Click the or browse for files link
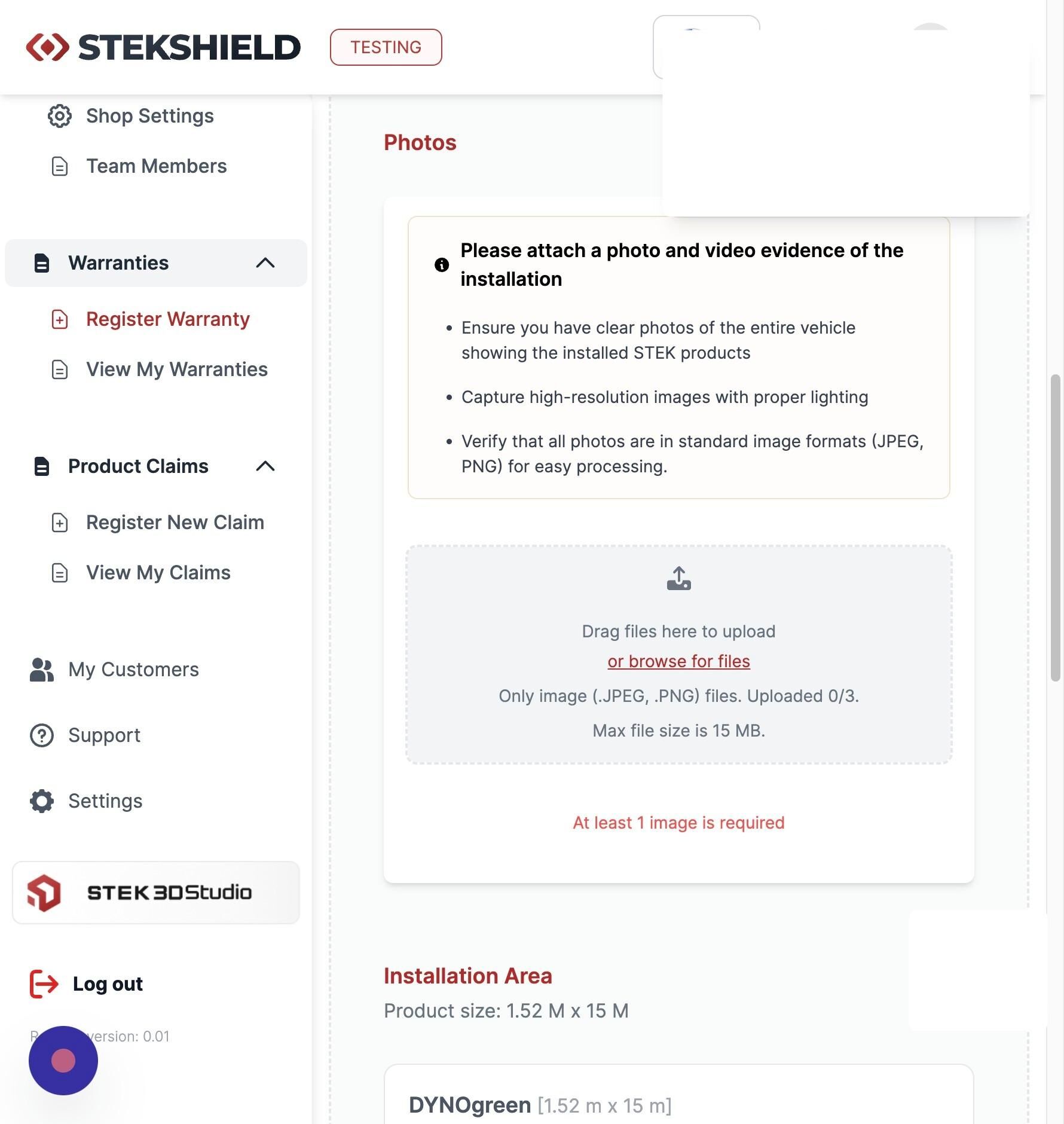The image size is (1064, 1124). click(x=678, y=661)
